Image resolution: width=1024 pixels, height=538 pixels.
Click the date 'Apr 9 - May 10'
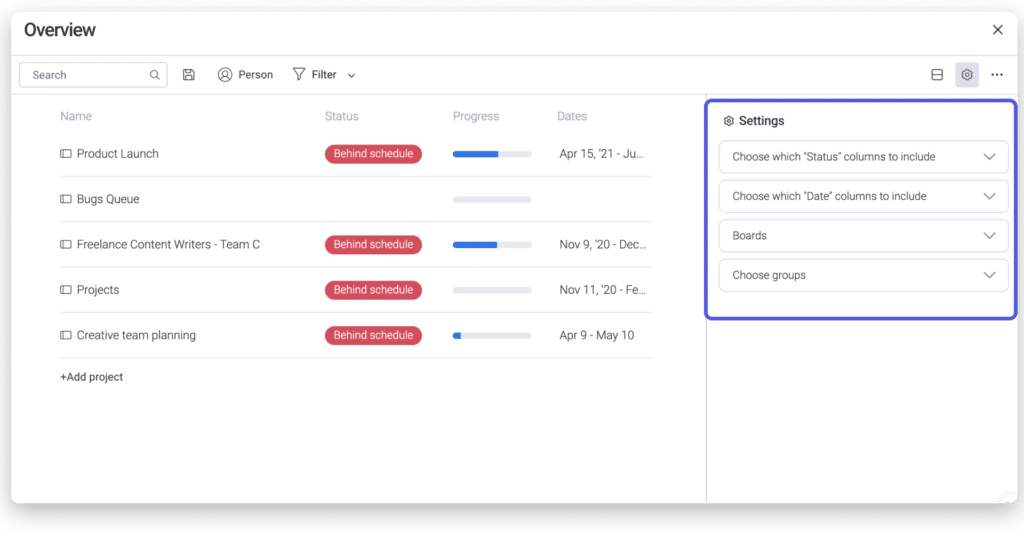(597, 335)
